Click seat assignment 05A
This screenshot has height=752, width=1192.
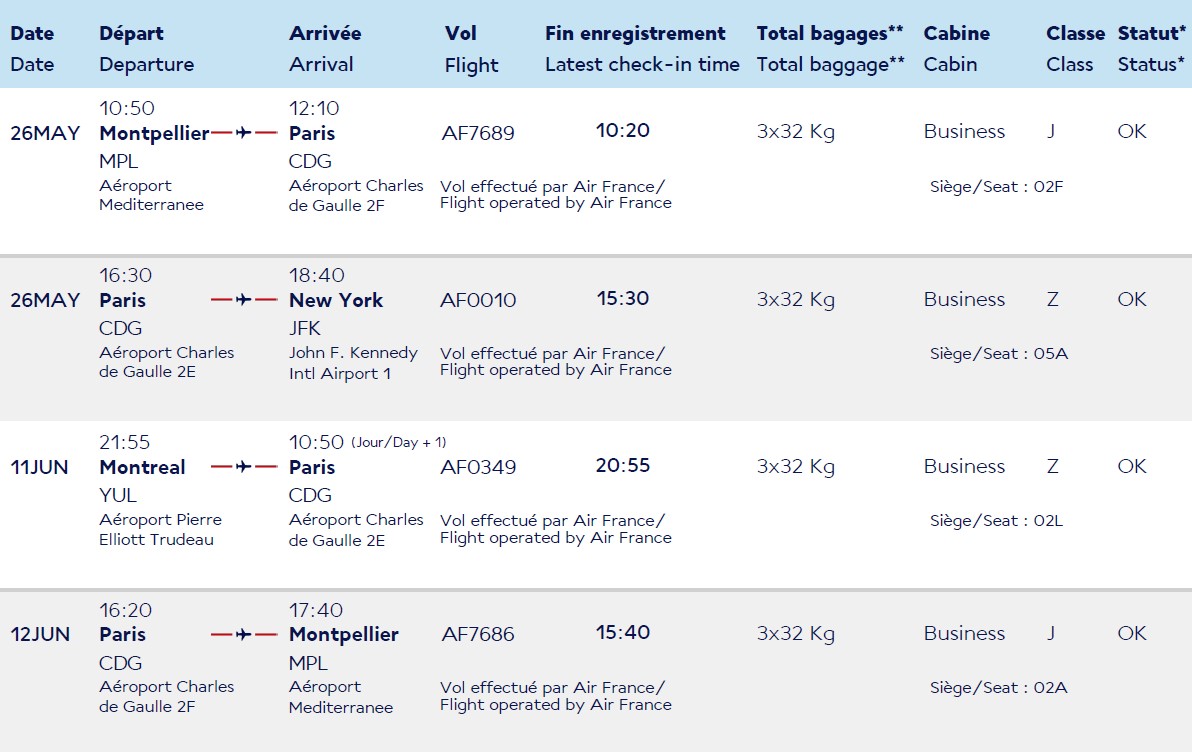coord(999,354)
